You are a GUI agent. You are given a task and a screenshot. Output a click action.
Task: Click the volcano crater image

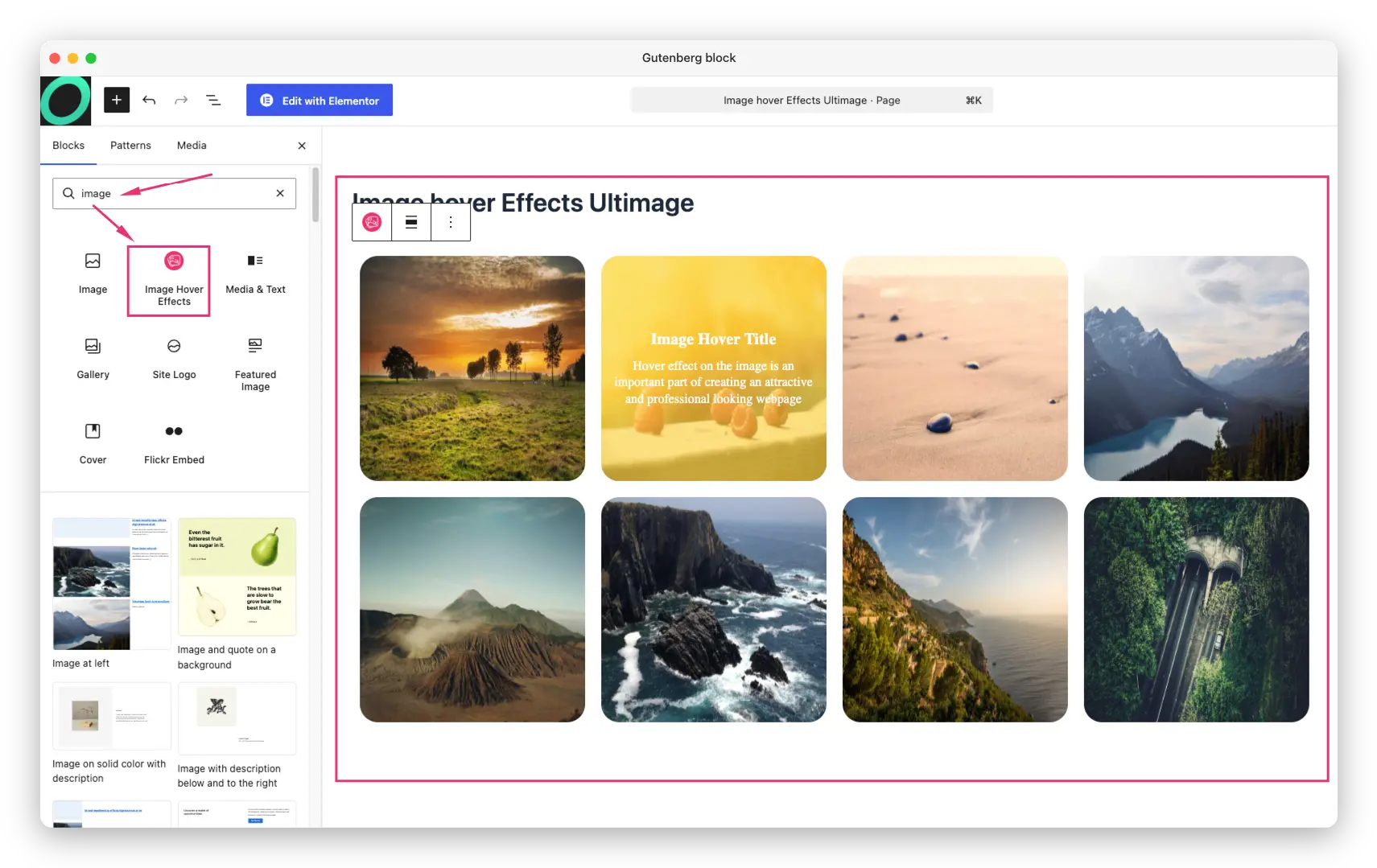472,610
